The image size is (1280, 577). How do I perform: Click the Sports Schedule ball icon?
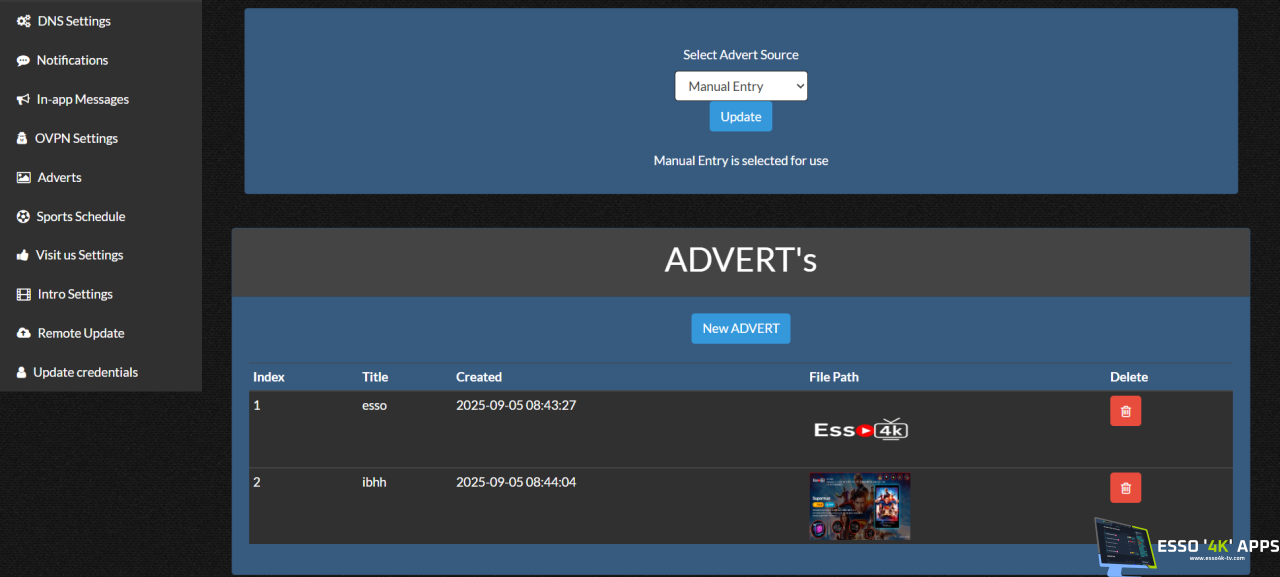point(23,216)
